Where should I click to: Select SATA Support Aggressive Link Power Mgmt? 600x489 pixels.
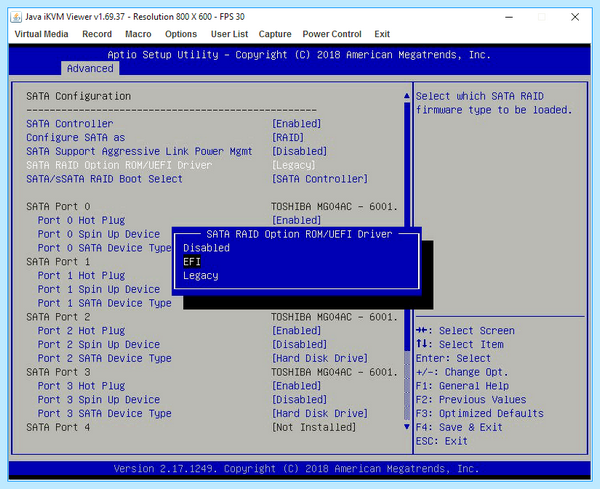pyautogui.click(x=139, y=152)
